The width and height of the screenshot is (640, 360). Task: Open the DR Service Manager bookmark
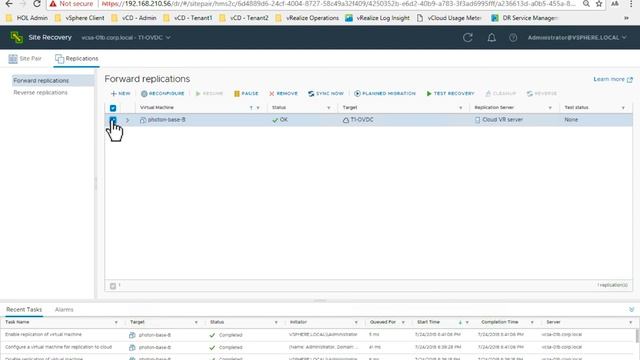point(524,18)
